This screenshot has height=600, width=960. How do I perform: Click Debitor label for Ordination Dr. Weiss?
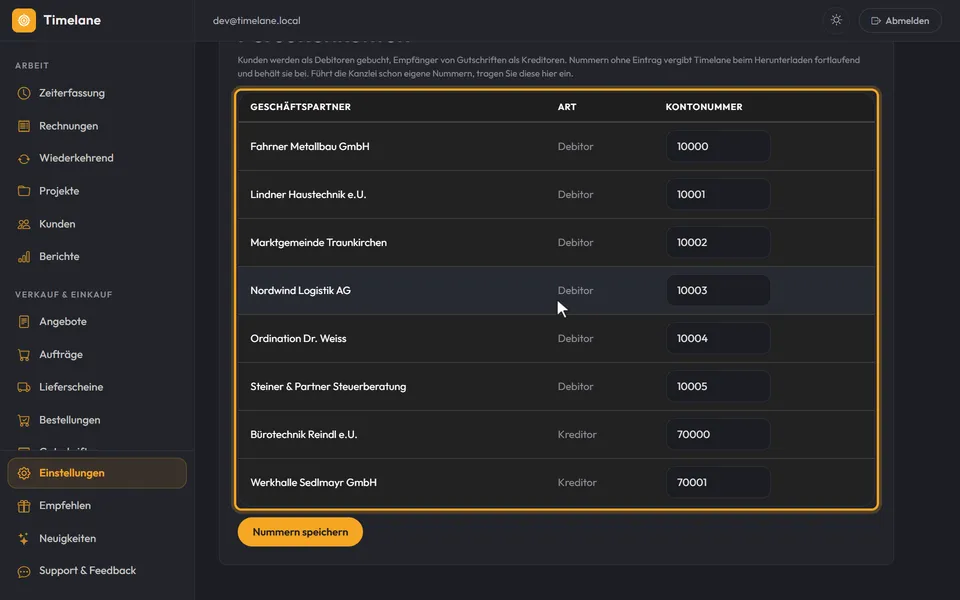576,339
